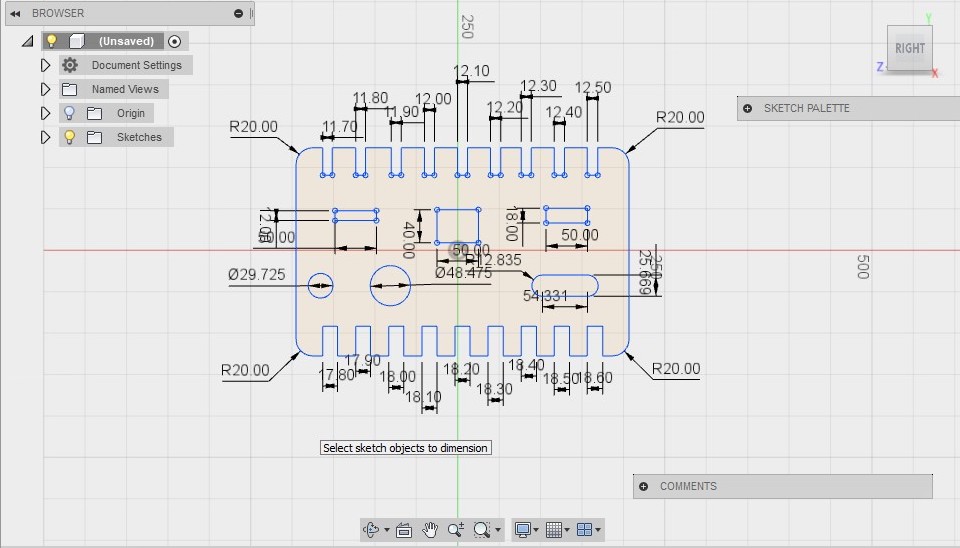Activate the (Unsaved) component radio button
This screenshot has width=960, height=548.
[174, 41]
